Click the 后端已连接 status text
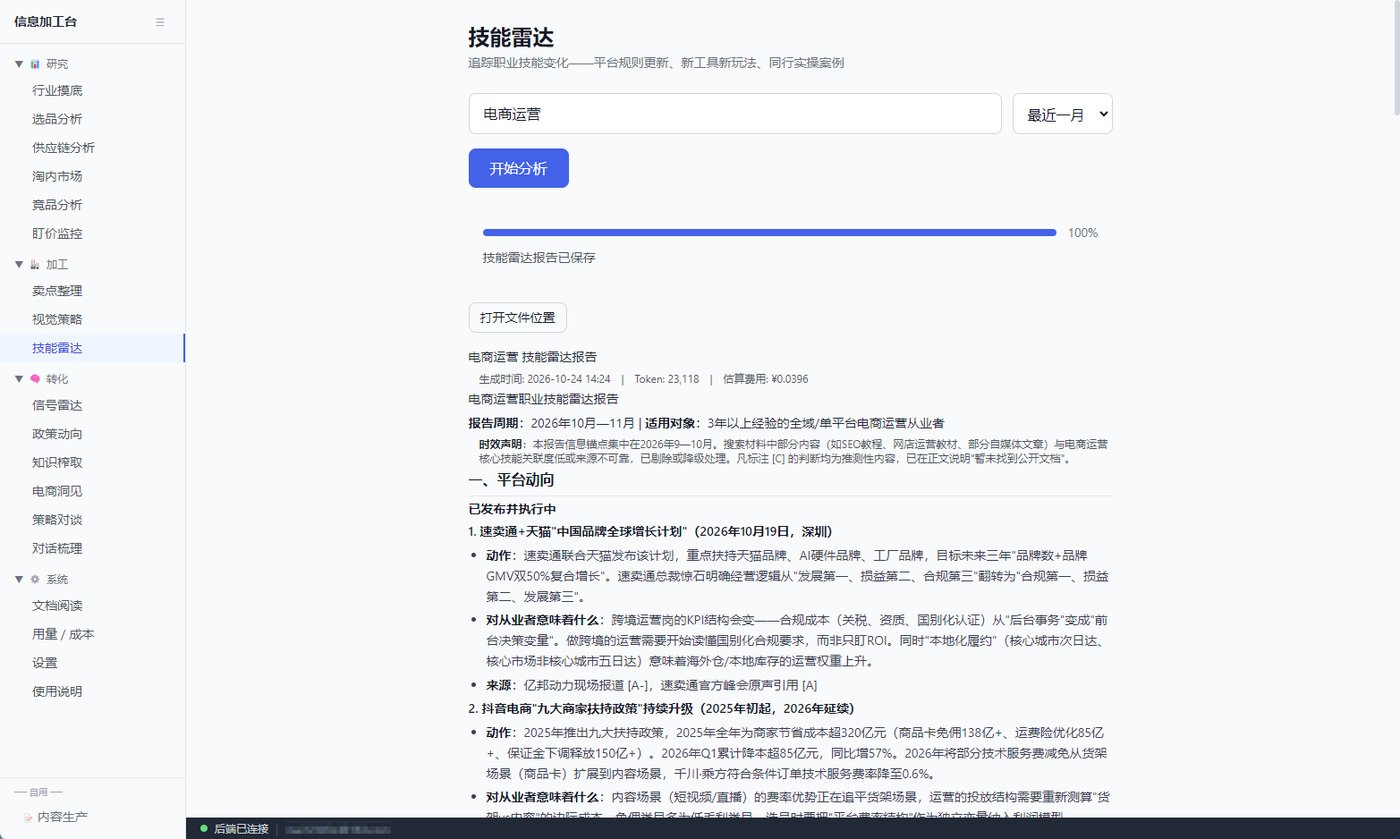This screenshot has height=839, width=1400. 241,829
